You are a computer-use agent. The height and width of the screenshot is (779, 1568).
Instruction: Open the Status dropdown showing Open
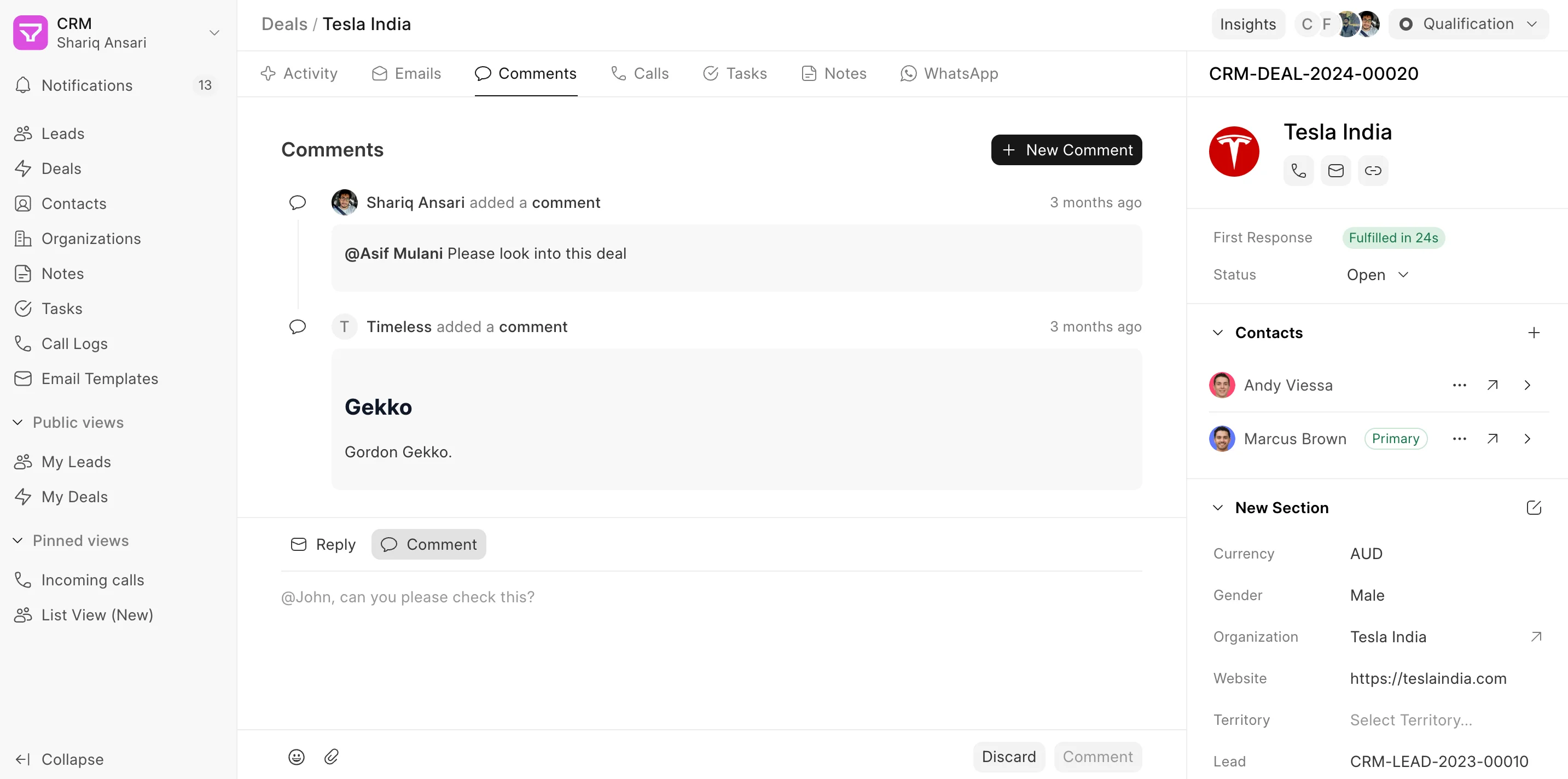pos(1377,275)
